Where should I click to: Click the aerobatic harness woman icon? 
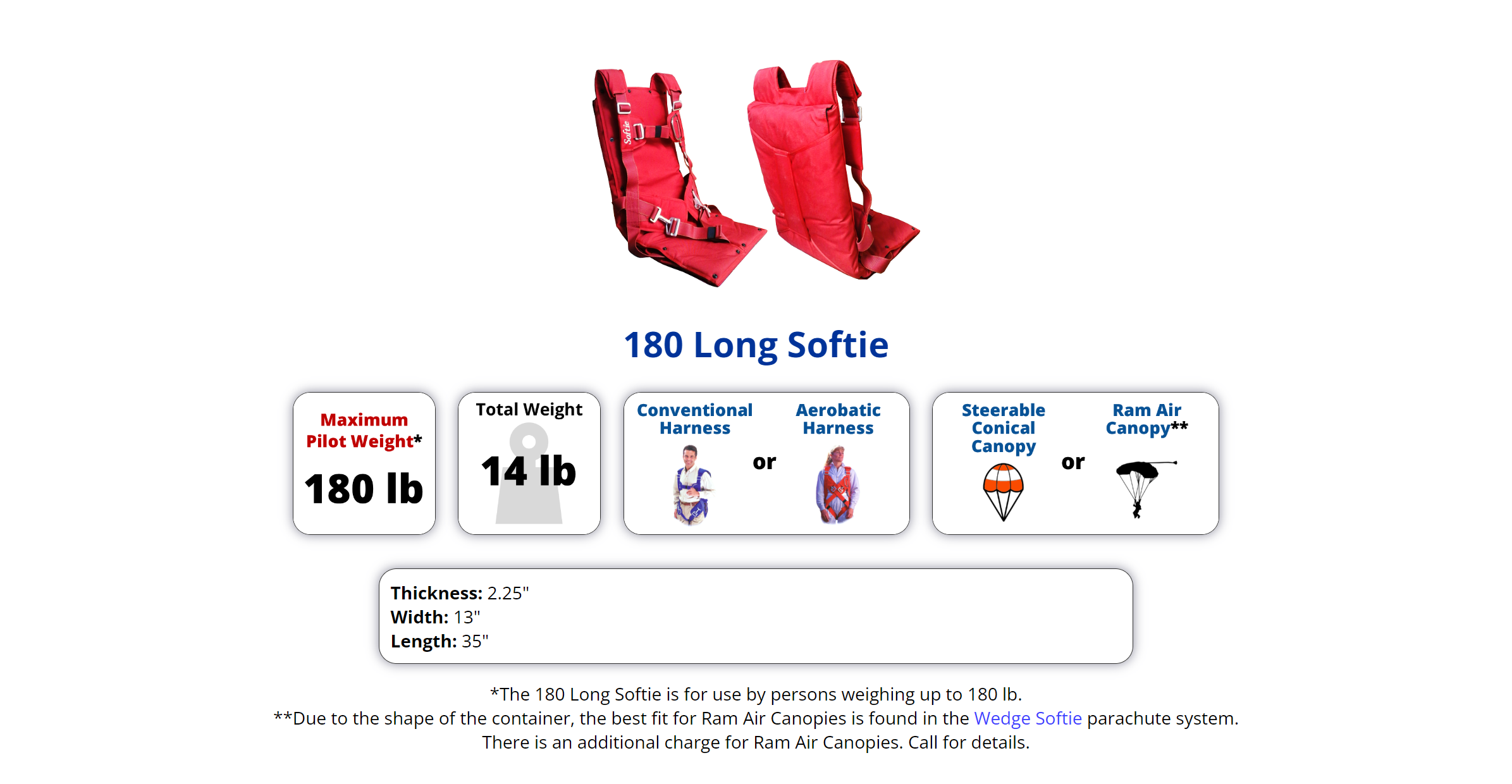coord(837,485)
